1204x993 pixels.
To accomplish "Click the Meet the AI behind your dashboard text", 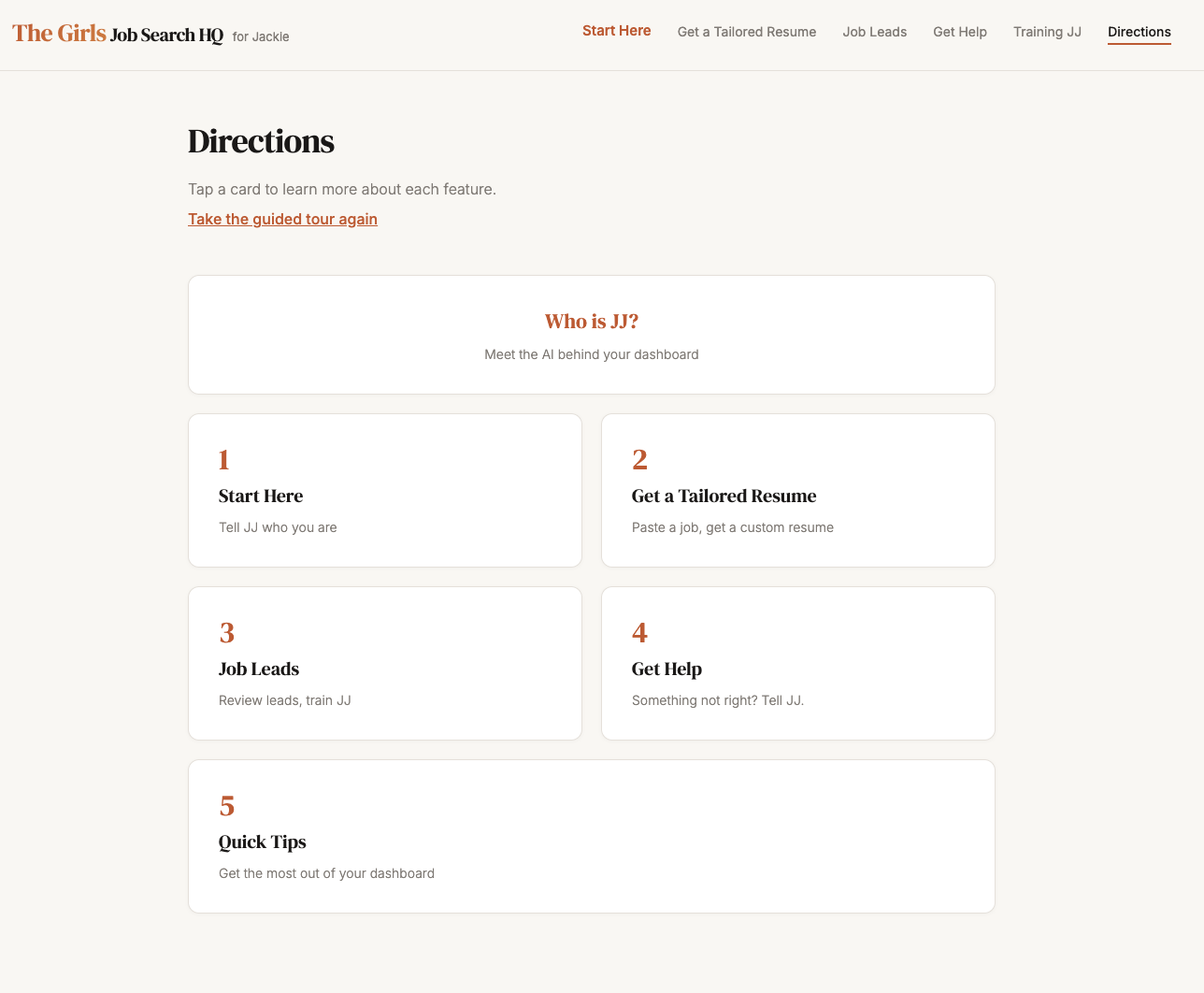I will coord(591,354).
